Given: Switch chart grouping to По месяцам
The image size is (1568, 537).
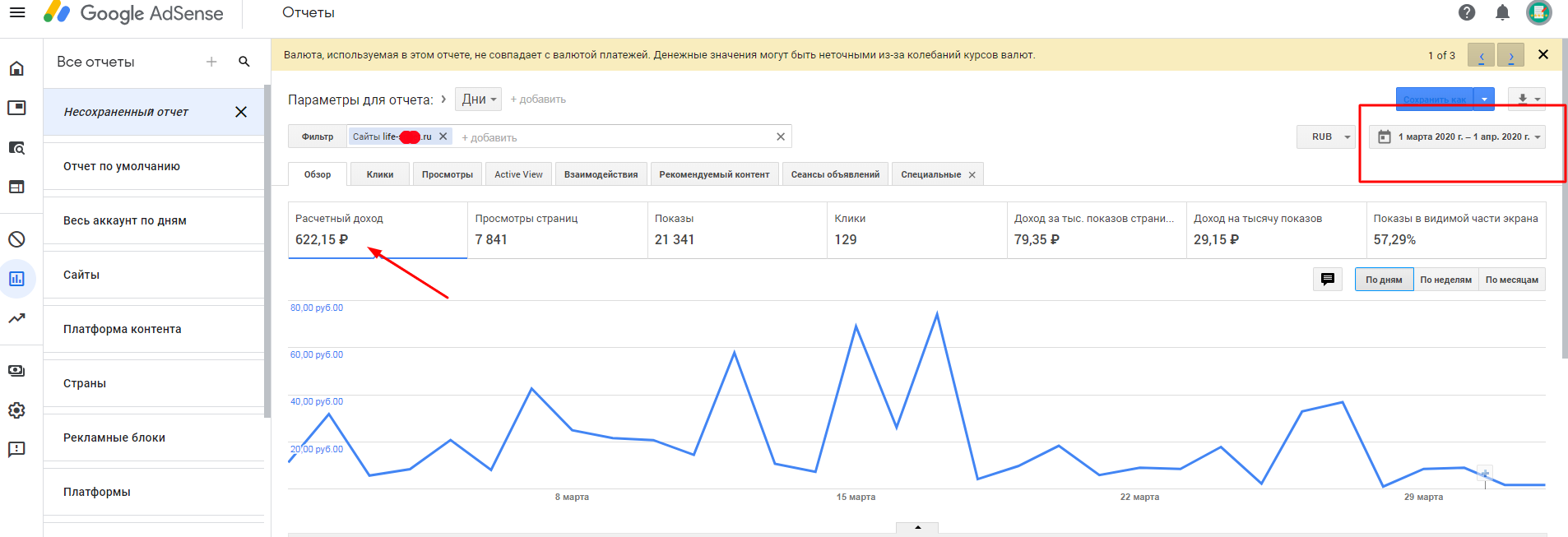Looking at the screenshot, I should [1511, 280].
